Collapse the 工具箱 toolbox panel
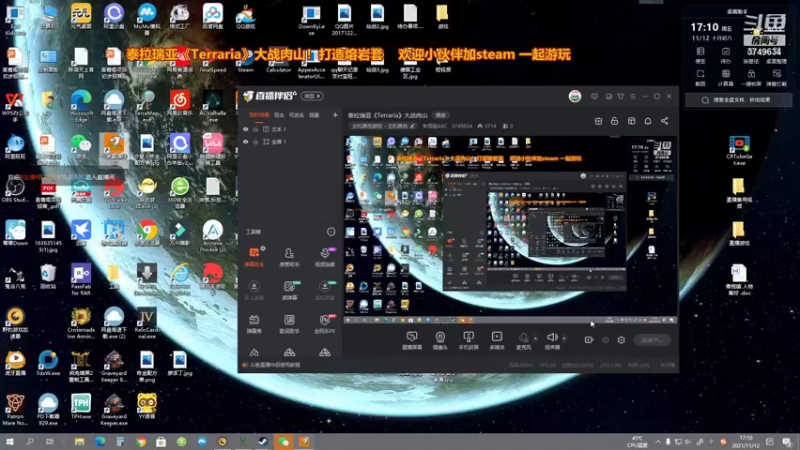 click(331, 232)
